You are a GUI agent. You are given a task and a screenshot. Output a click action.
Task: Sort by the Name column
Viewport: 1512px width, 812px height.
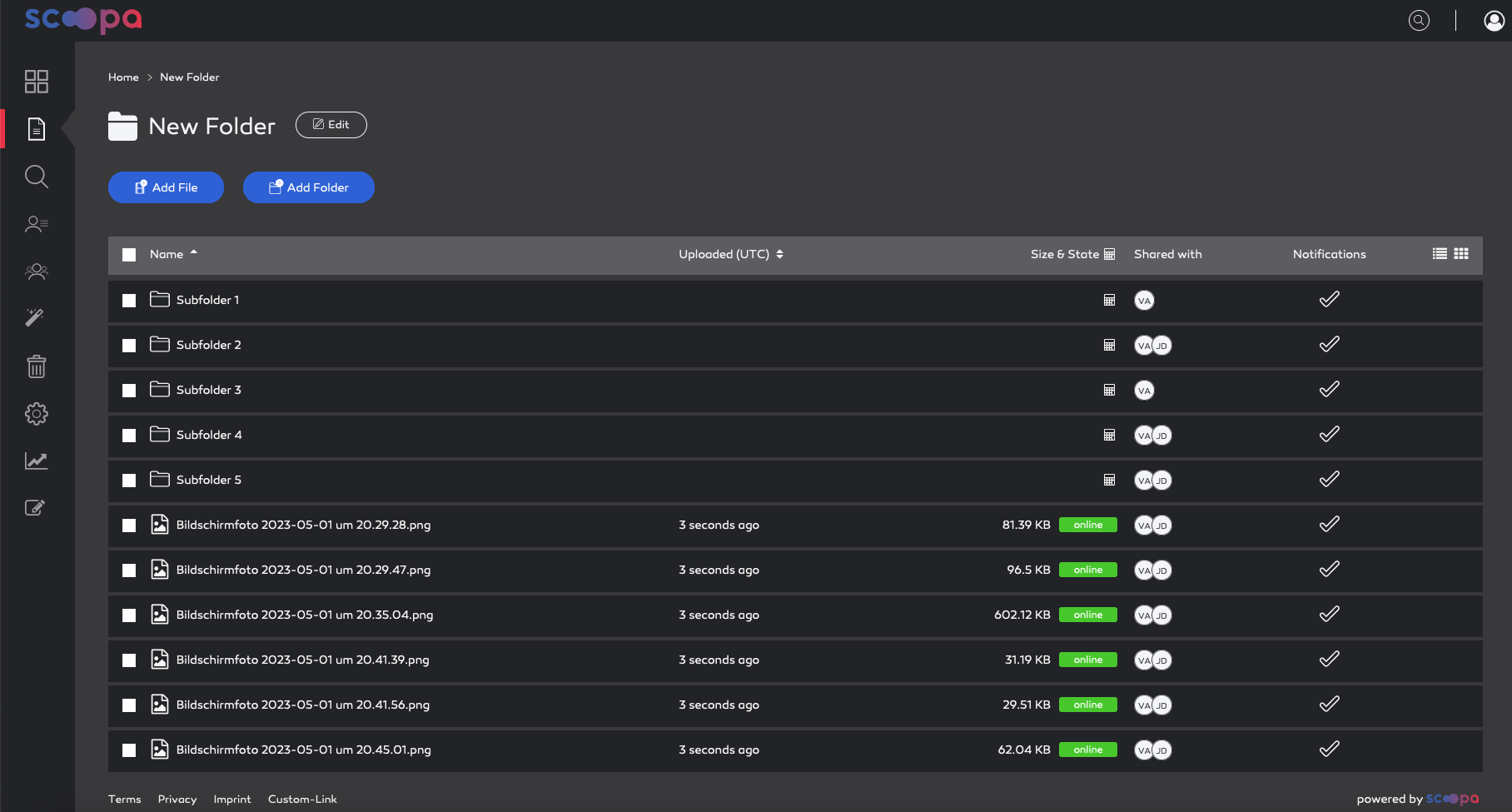coord(173,254)
